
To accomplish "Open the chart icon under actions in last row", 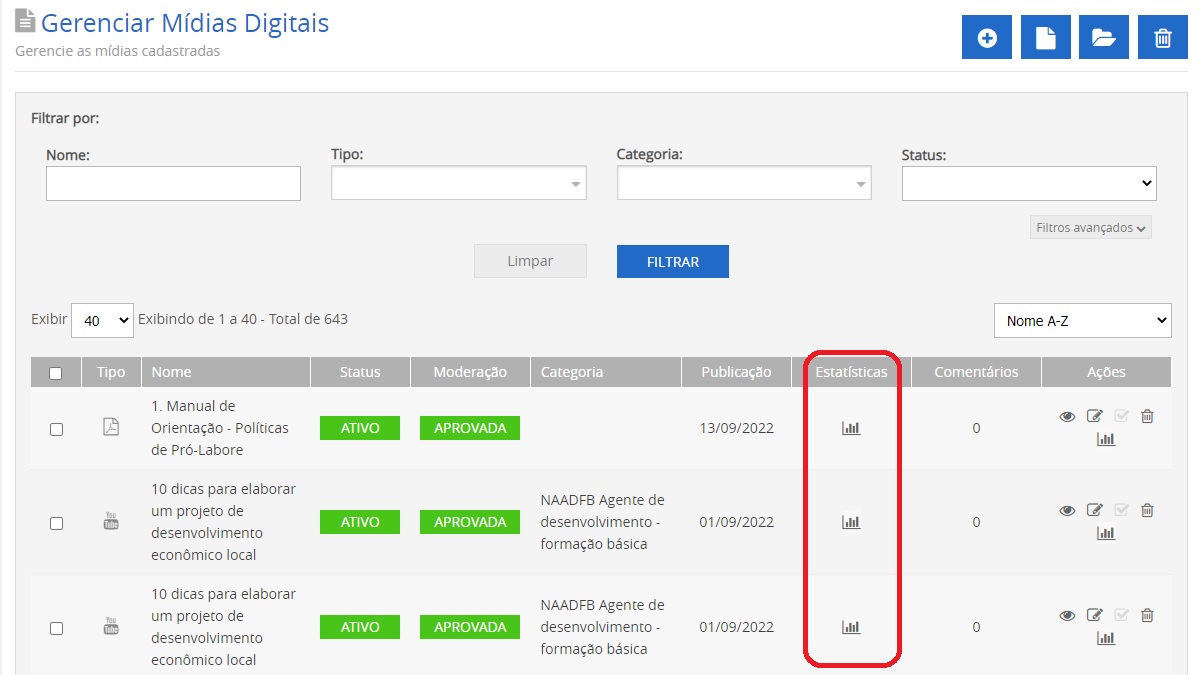I will 1106,638.
